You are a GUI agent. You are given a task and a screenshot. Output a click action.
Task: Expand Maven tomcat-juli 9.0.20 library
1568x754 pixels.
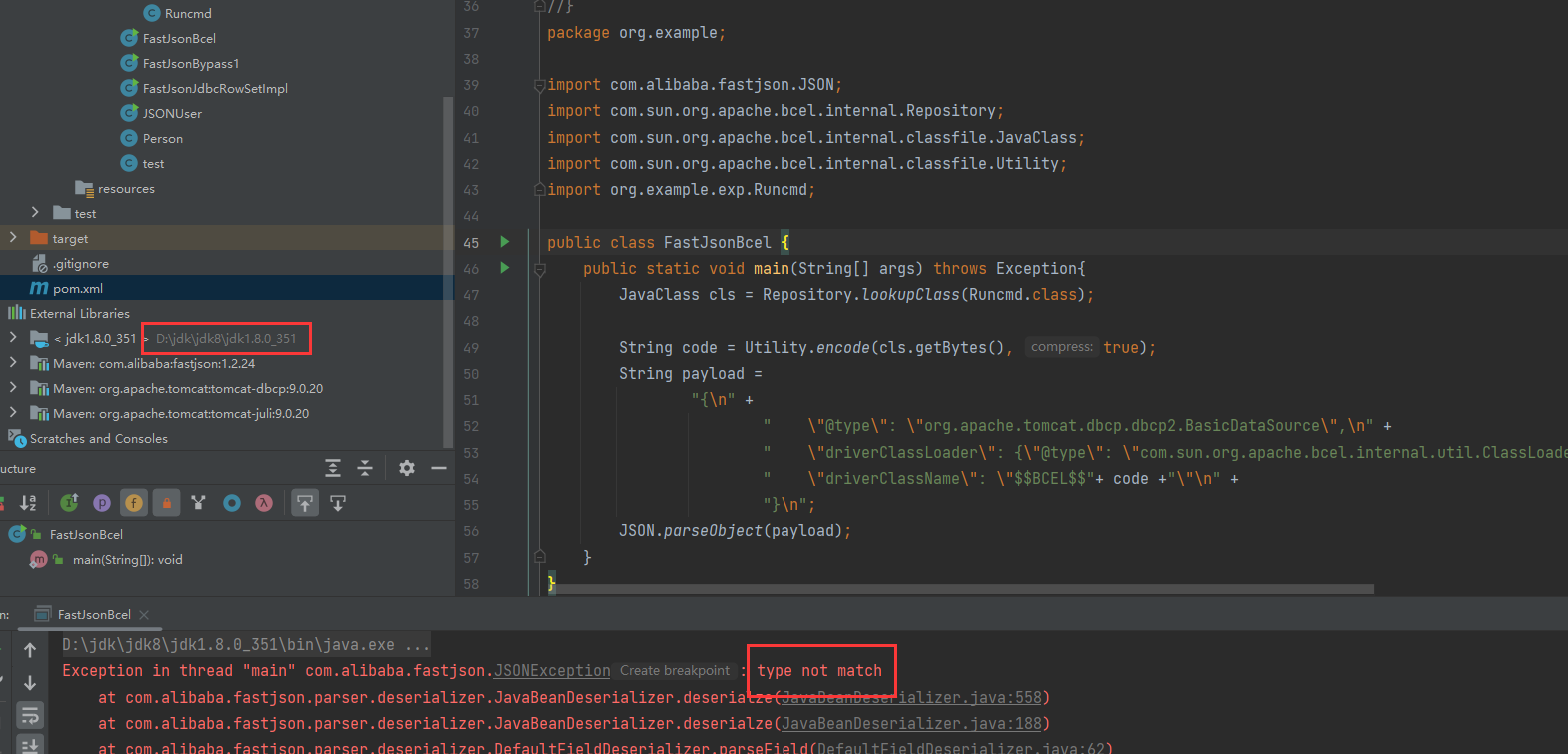point(13,413)
